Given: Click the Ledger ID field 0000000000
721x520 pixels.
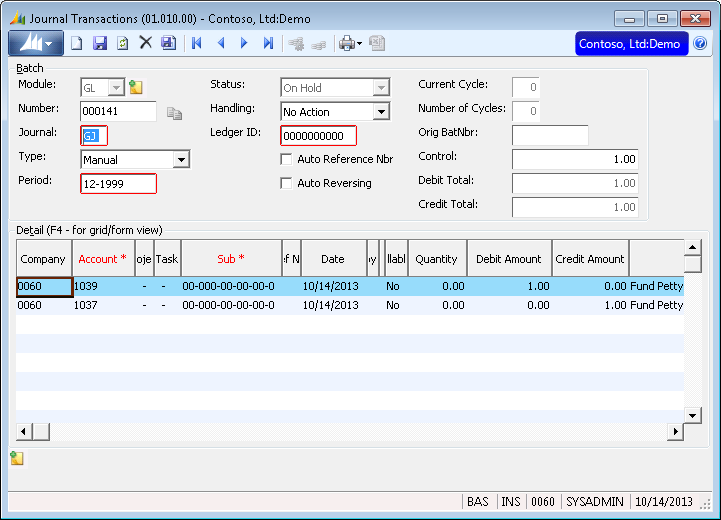Looking at the screenshot, I should pyautogui.click(x=318, y=136).
